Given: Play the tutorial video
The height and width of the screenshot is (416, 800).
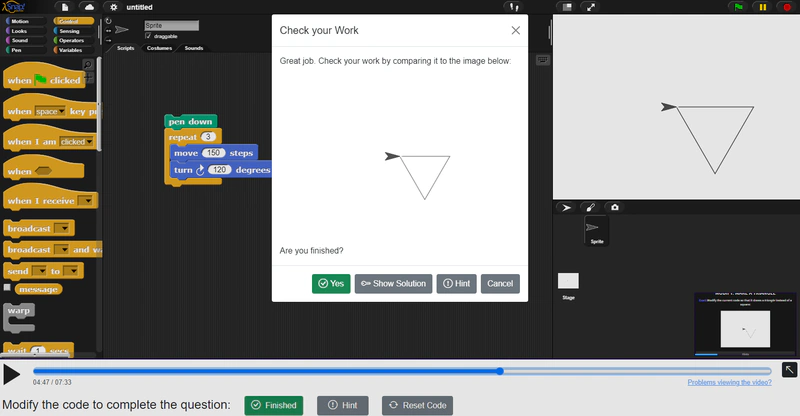Looking at the screenshot, I should click(11, 374).
